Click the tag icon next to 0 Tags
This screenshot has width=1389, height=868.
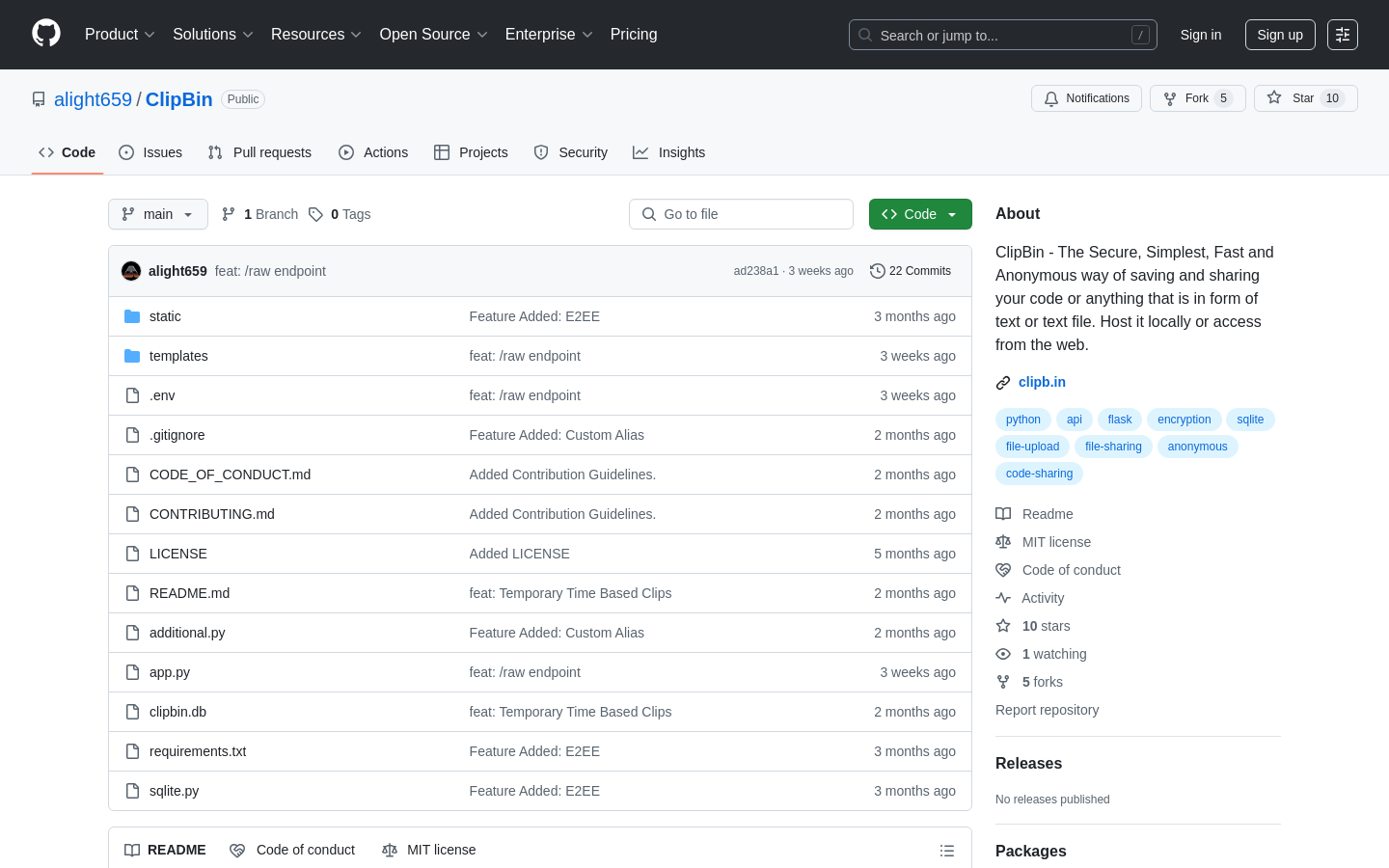click(x=315, y=214)
